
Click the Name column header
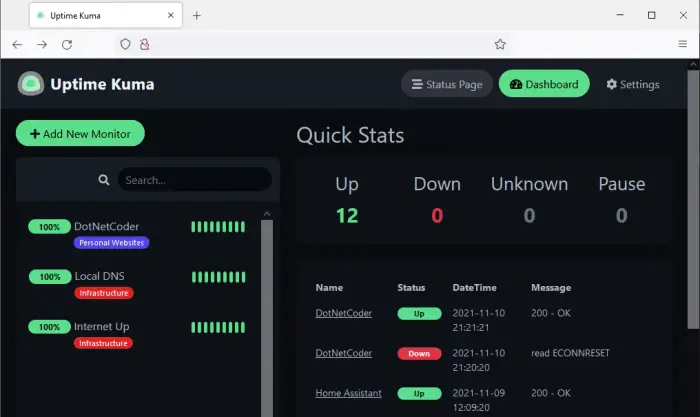click(x=329, y=288)
